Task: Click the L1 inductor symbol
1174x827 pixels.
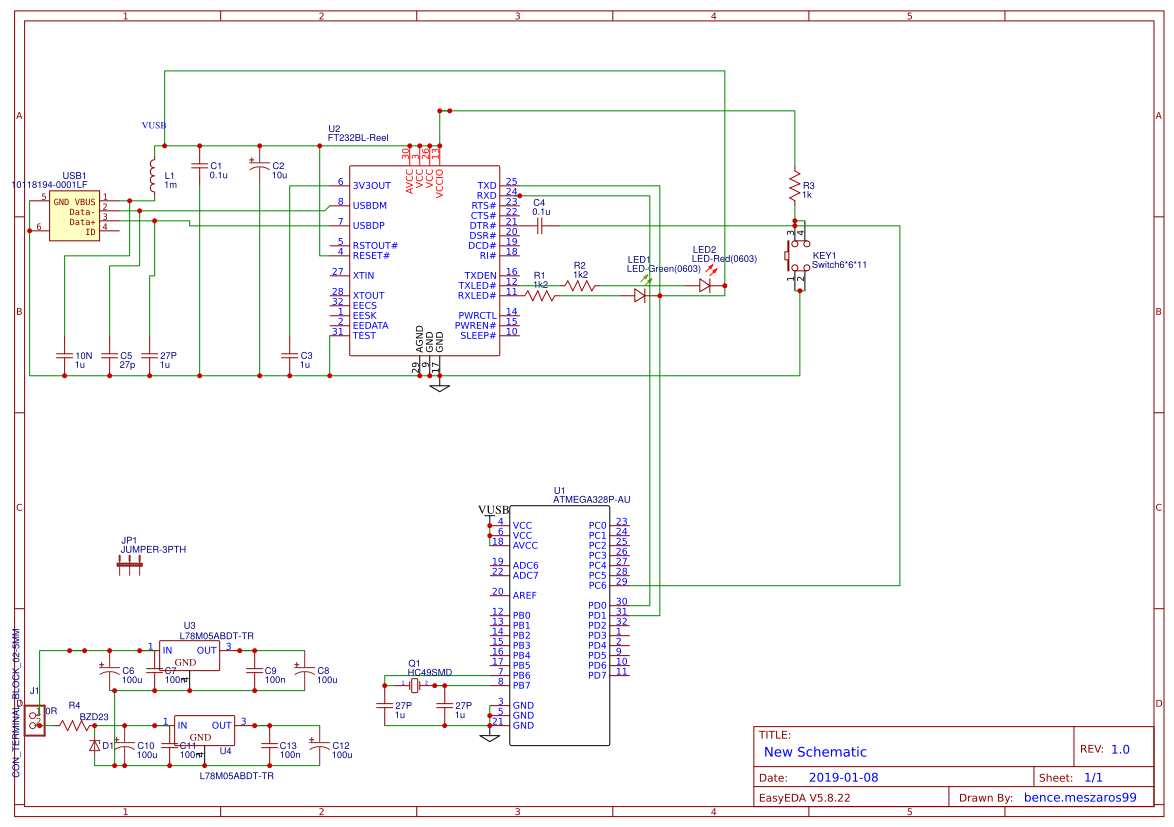Action: click(x=153, y=176)
